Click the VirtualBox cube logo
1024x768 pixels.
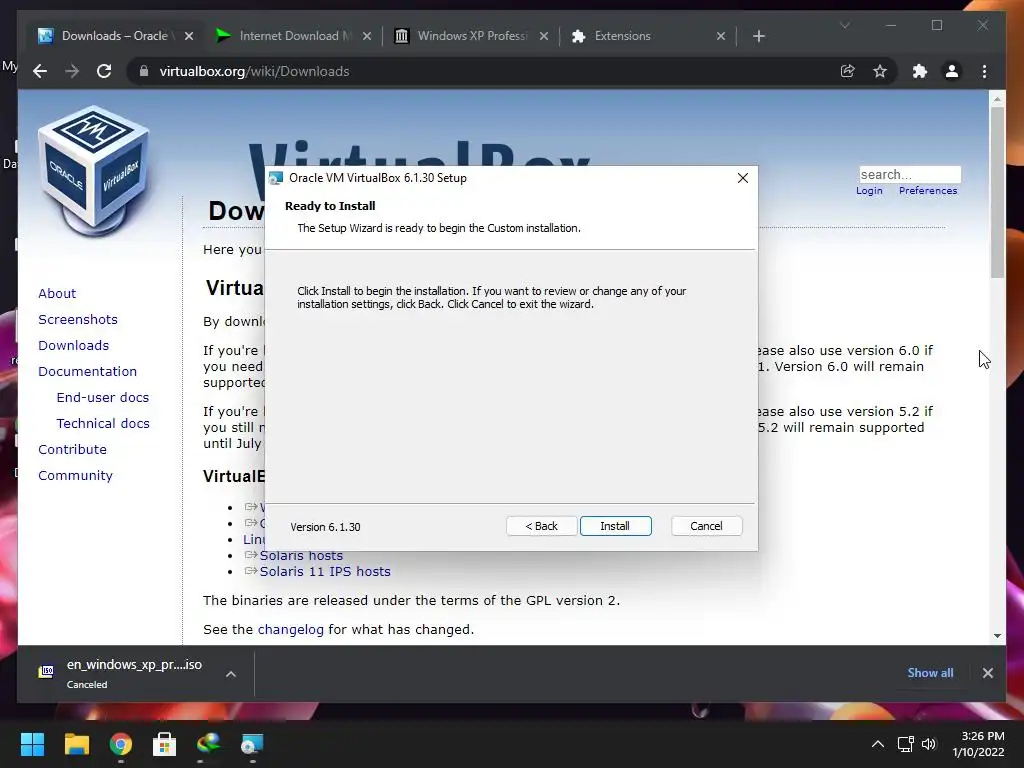(x=94, y=171)
